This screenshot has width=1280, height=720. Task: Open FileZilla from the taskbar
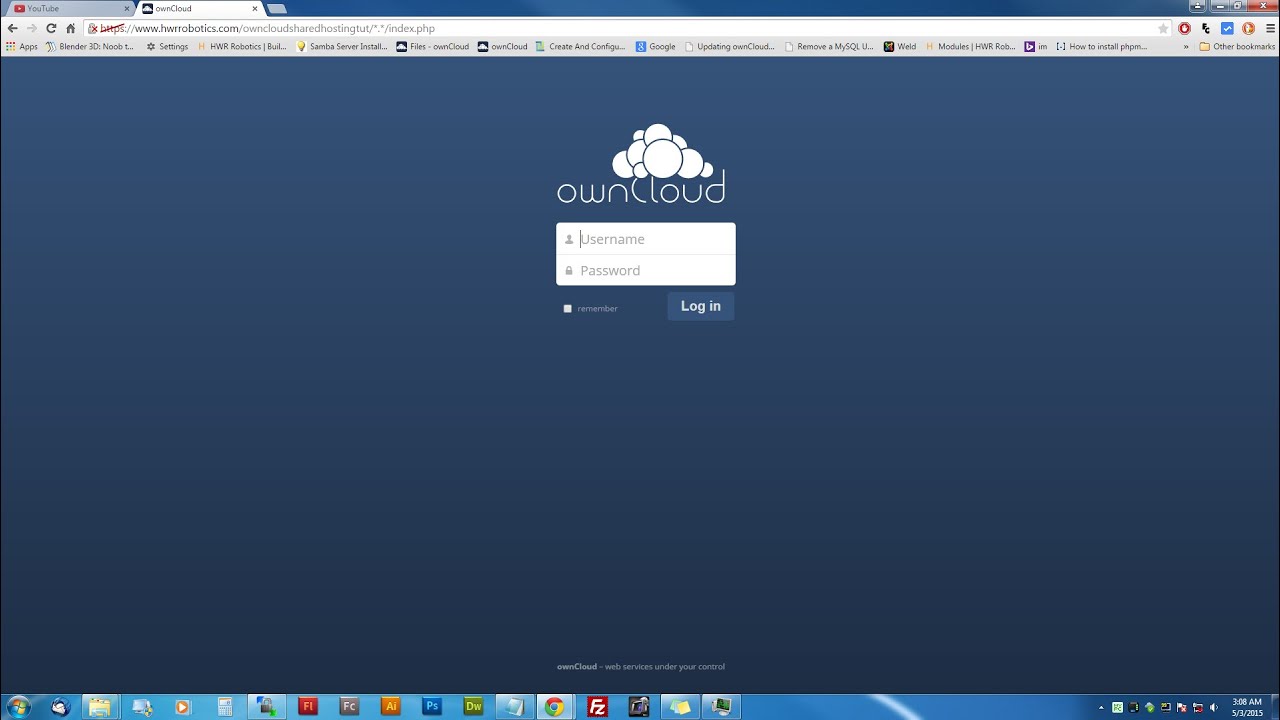point(597,707)
